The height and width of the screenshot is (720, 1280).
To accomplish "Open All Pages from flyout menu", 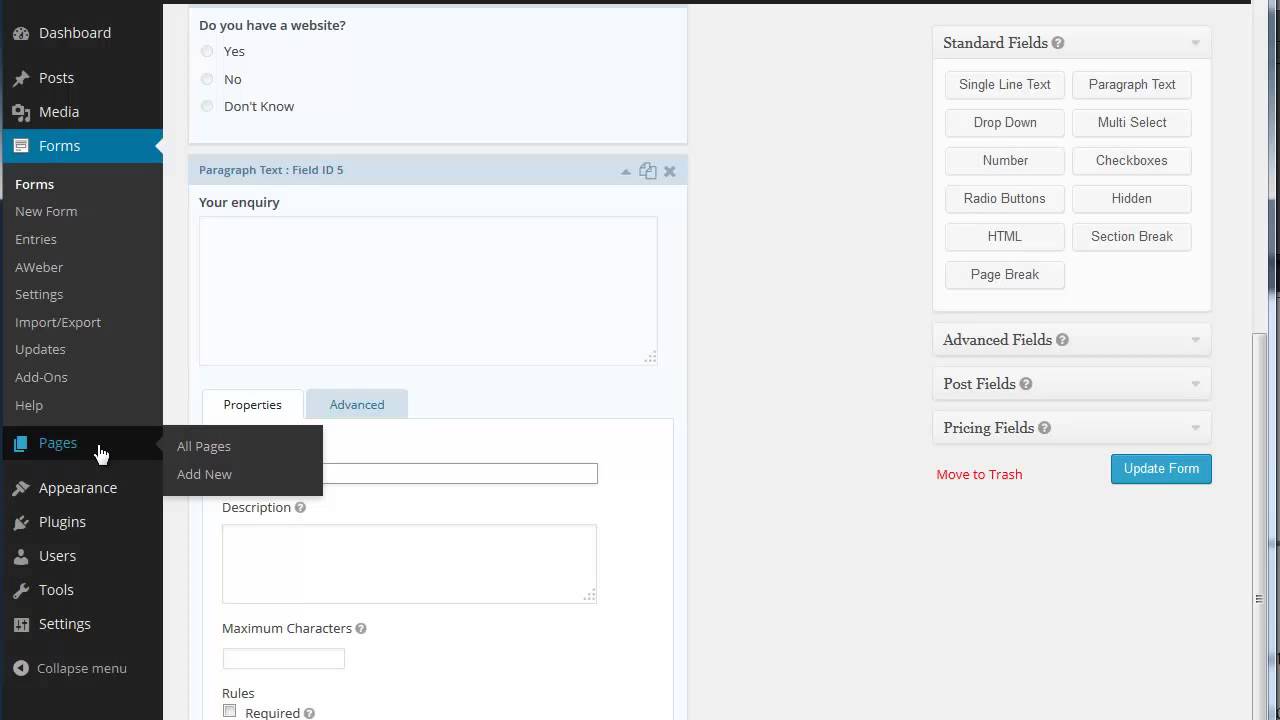I will pyautogui.click(x=204, y=447).
